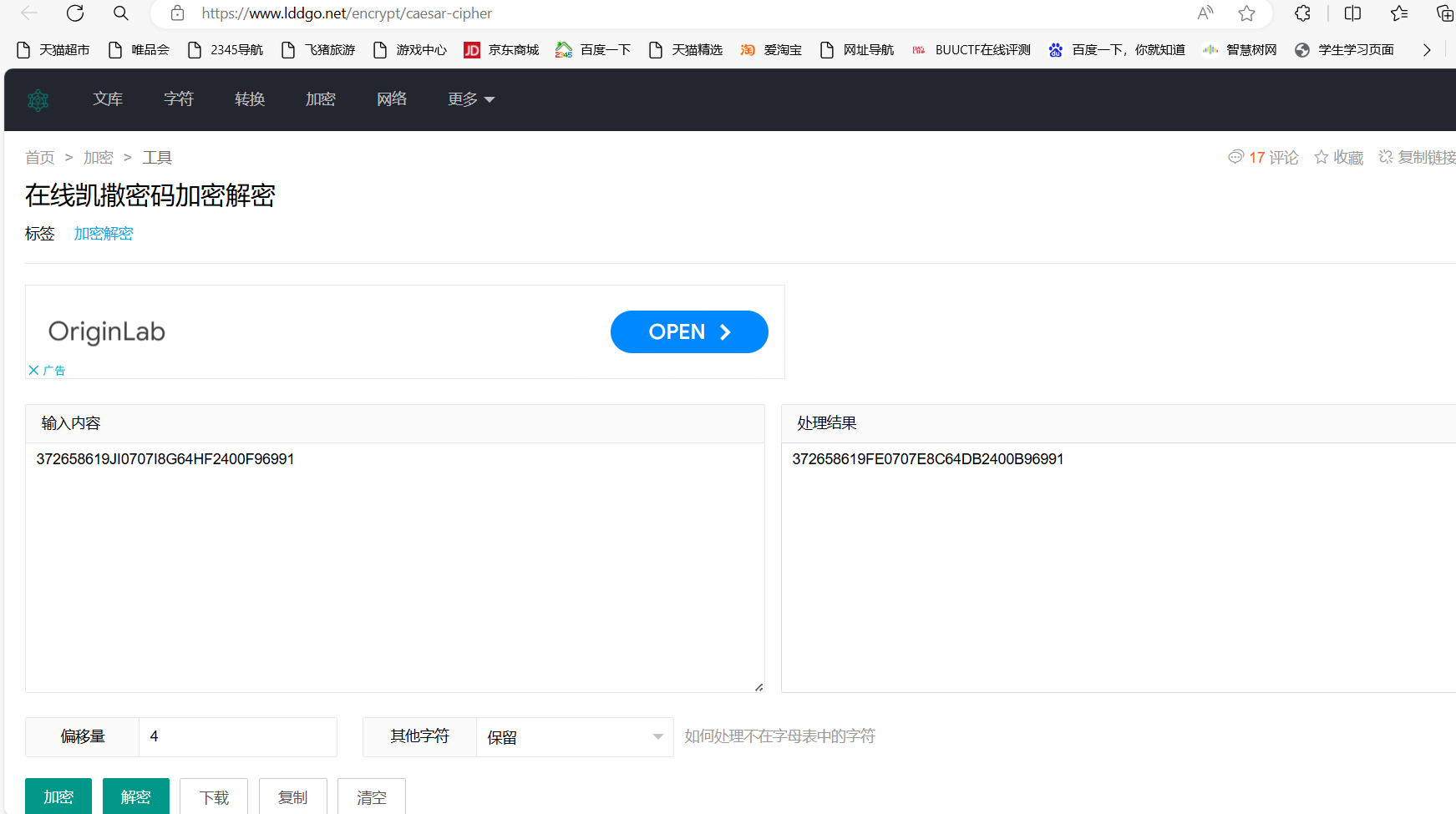Screen dimensions: 1456x814
Task: Click the browser address bar URL
Action: pos(347,13)
